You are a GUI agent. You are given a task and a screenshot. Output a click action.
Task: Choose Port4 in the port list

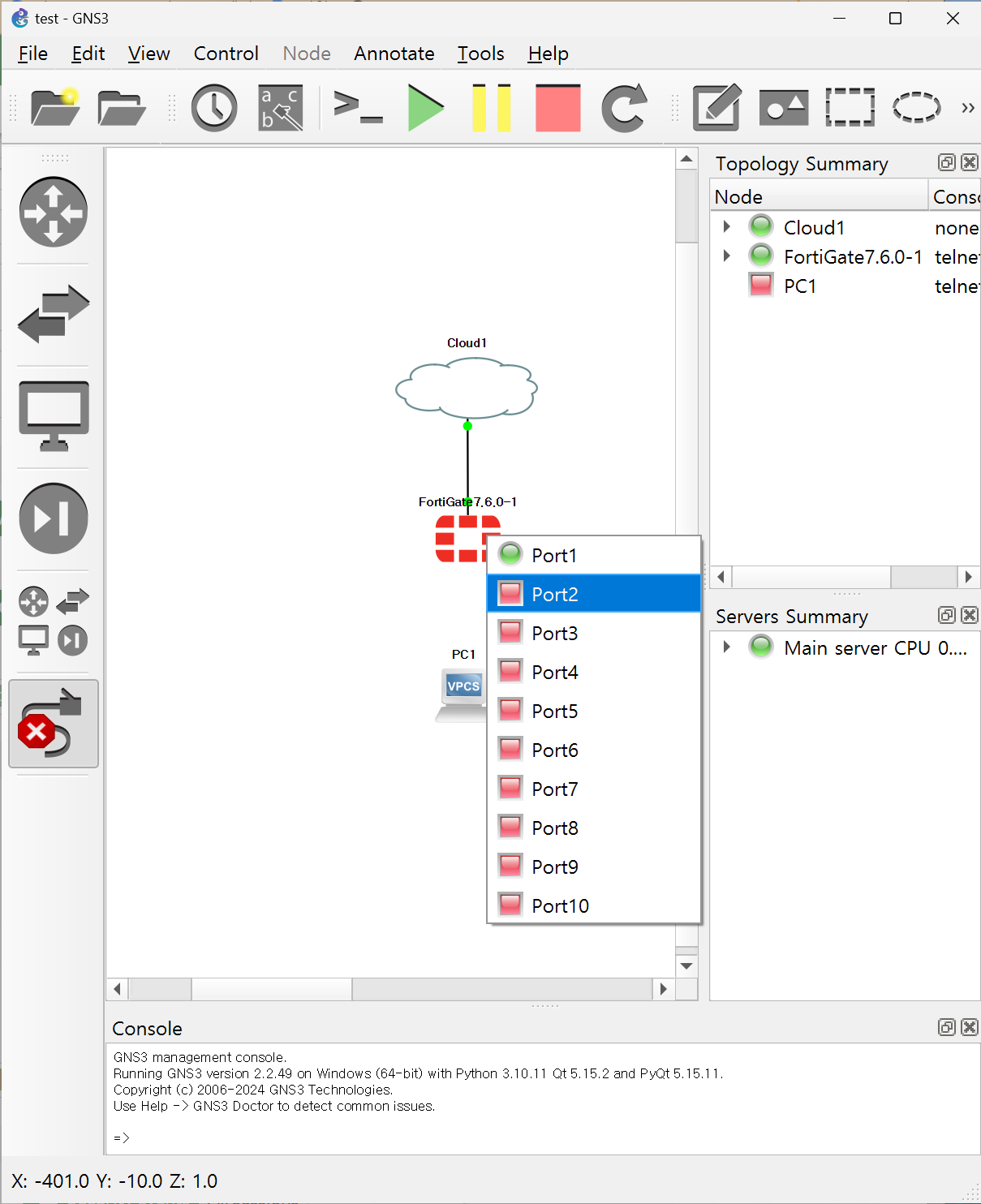594,672
